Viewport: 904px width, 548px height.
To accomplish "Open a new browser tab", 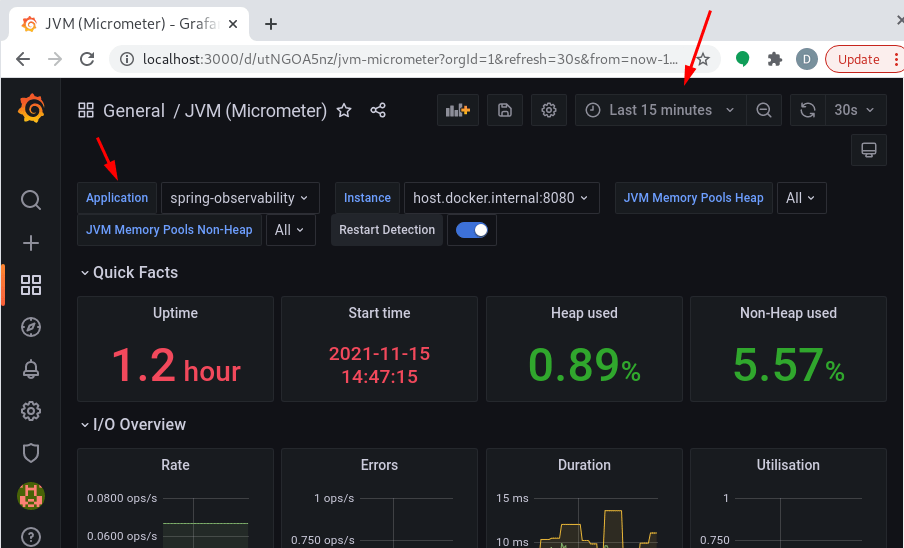I will tap(270, 24).
